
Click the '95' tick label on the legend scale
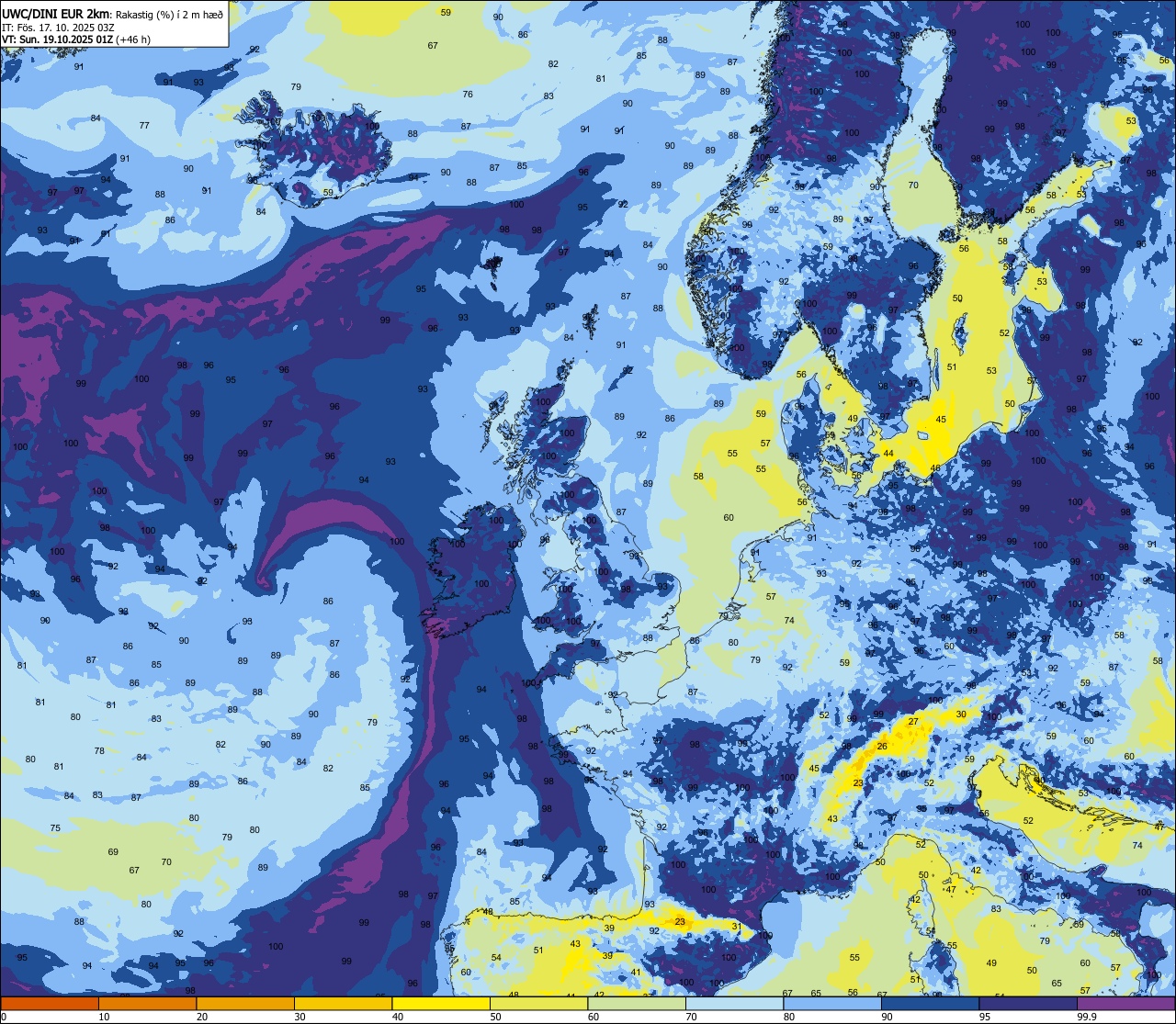point(985,1017)
